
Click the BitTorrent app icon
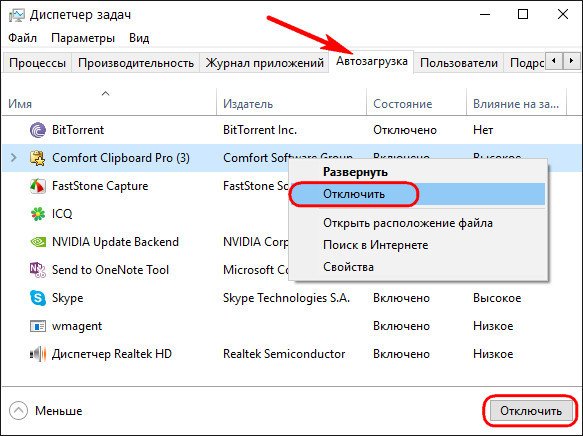click(38, 130)
